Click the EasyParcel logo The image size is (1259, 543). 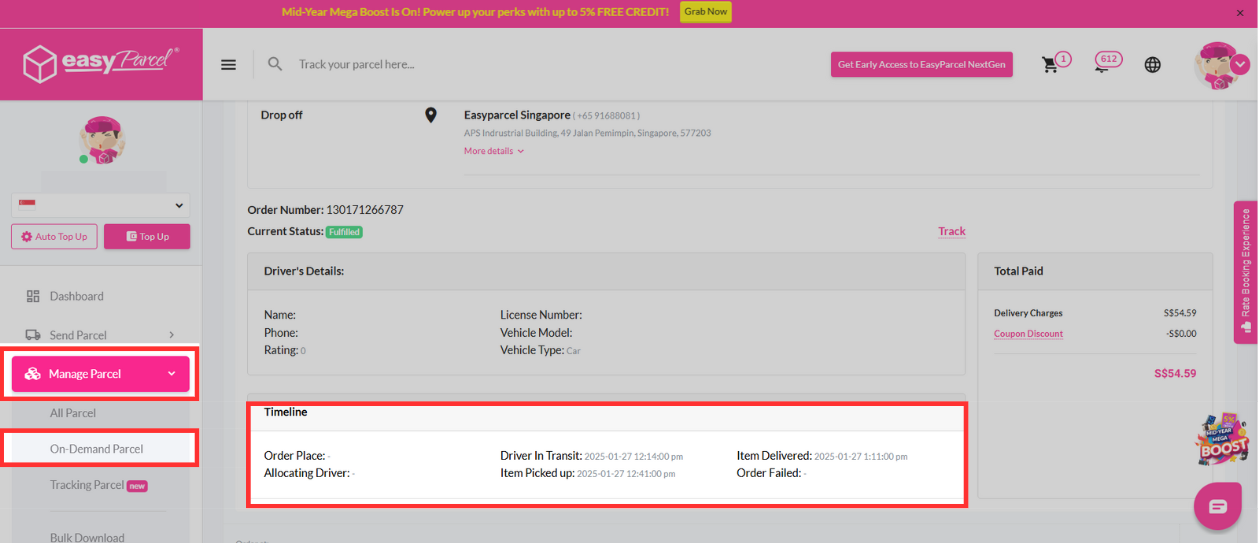pyautogui.click(x=101, y=64)
